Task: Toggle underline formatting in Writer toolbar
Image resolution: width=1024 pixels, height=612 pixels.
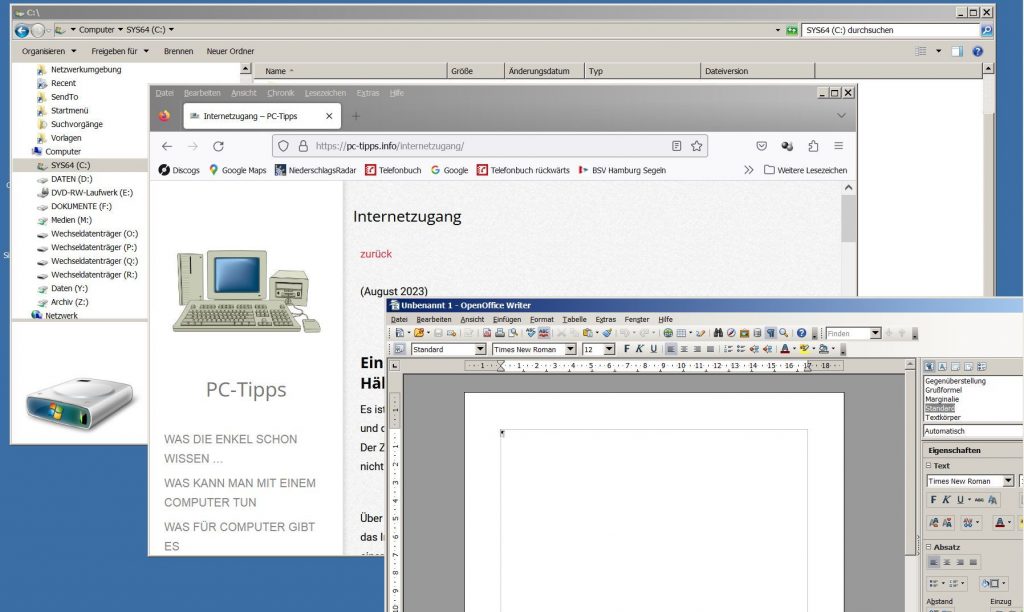Action: tap(653, 349)
